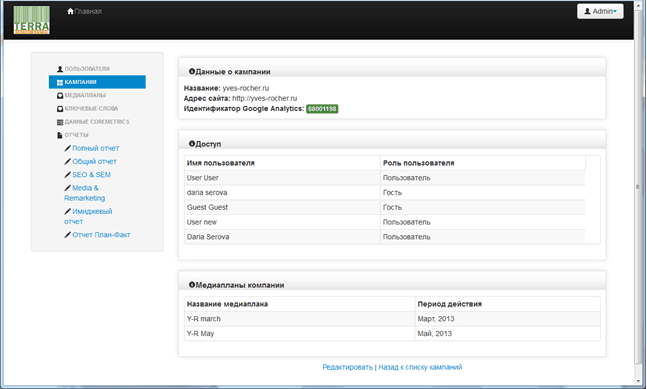
Task: Click the TERRA logo
Action: [31, 20]
